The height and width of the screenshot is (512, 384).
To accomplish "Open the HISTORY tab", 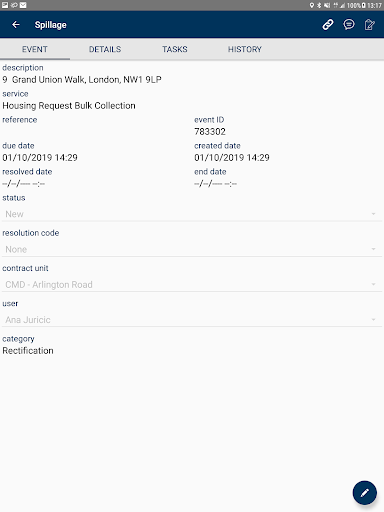I will (245, 49).
